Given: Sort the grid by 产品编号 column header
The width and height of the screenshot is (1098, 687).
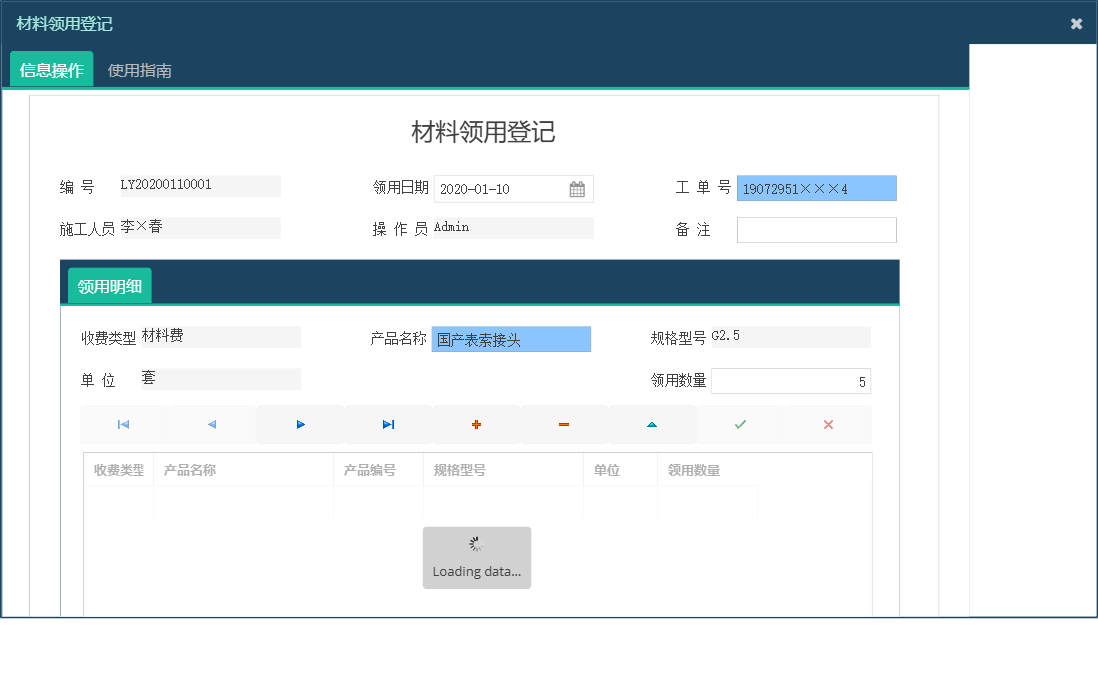Looking at the screenshot, I should [x=378, y=469].
